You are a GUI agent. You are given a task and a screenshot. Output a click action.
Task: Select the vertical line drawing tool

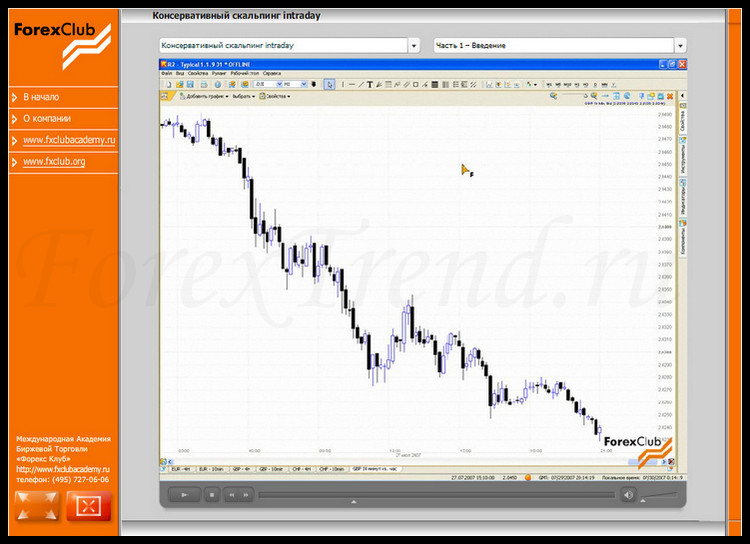click(342, 84)
